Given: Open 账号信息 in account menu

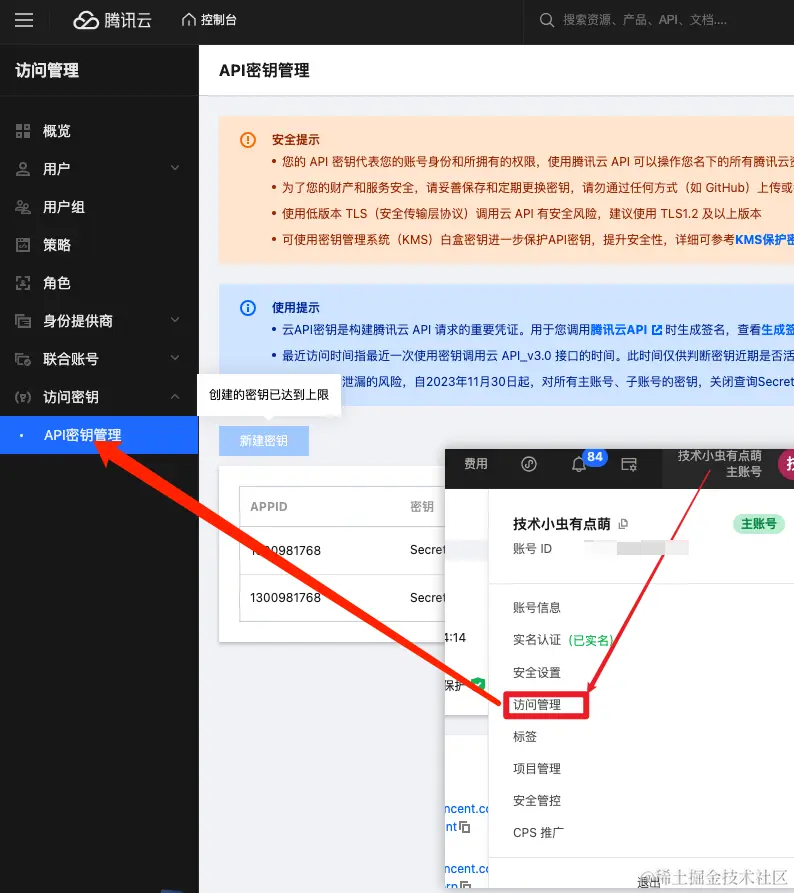Looking at the screenshot, I should (x=537, y=608).
